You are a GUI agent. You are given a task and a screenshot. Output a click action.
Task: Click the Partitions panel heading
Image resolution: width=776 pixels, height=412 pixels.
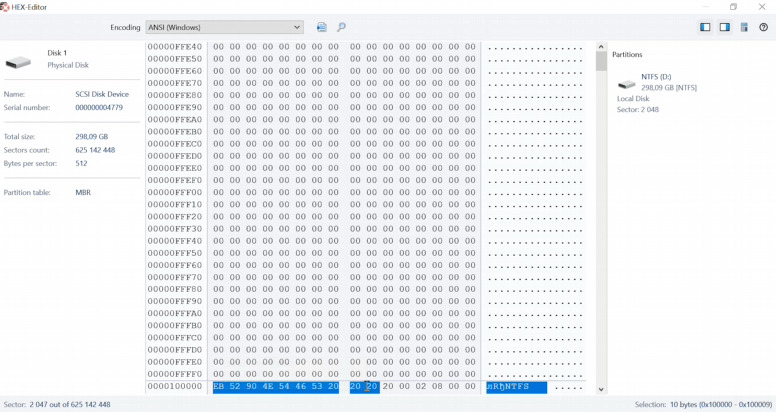click(x=627, y=54)
